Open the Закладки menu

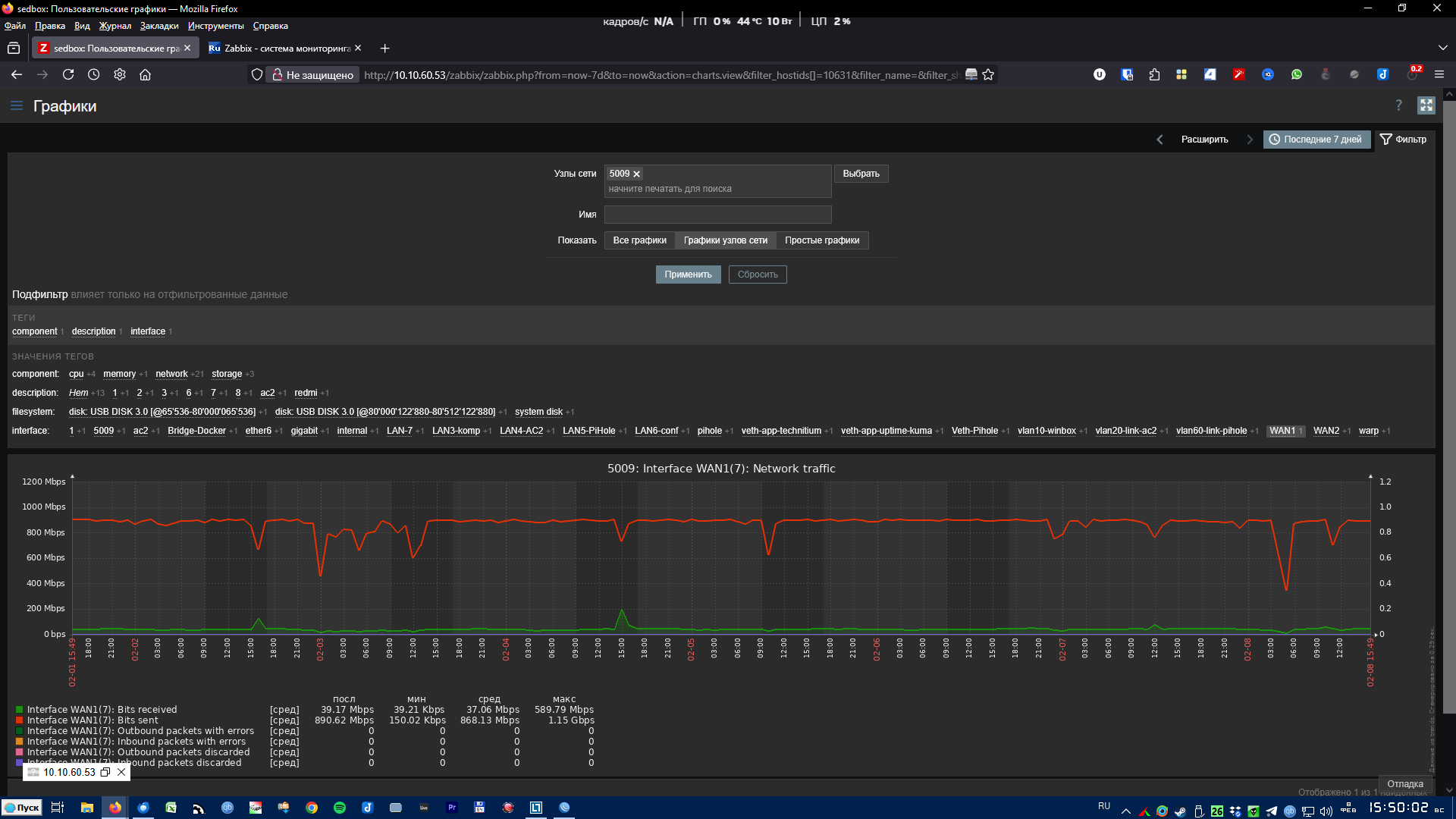[159, 26]
